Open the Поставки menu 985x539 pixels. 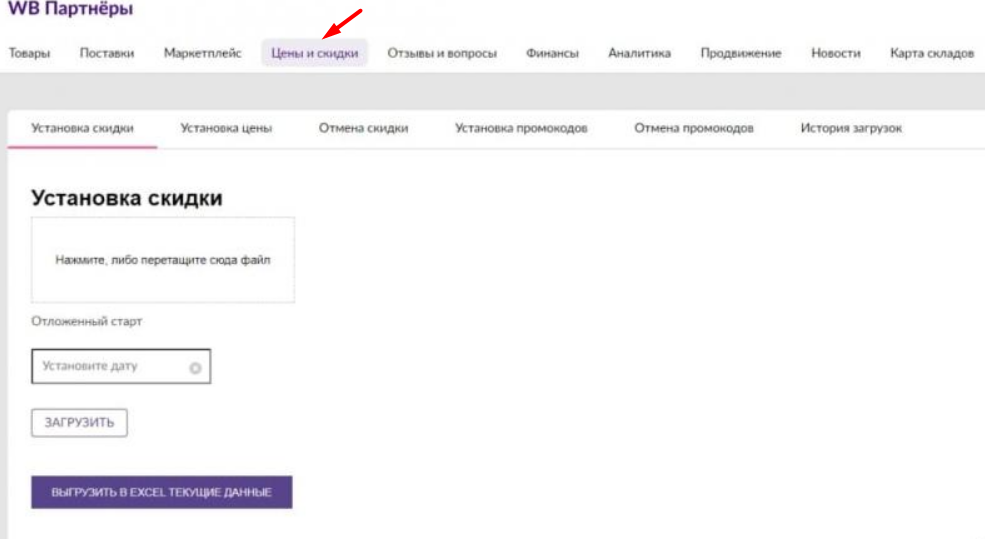107,53
